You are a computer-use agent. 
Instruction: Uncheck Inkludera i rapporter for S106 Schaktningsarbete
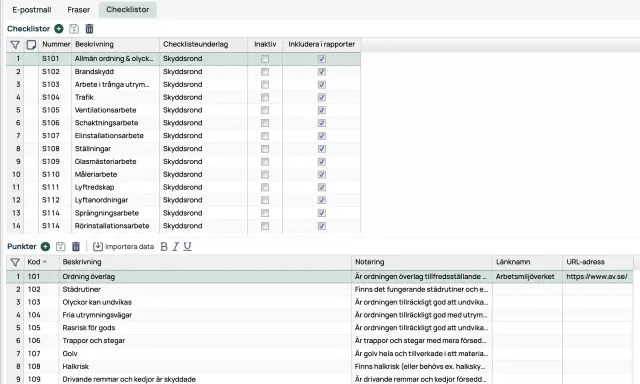pos(322,123)
